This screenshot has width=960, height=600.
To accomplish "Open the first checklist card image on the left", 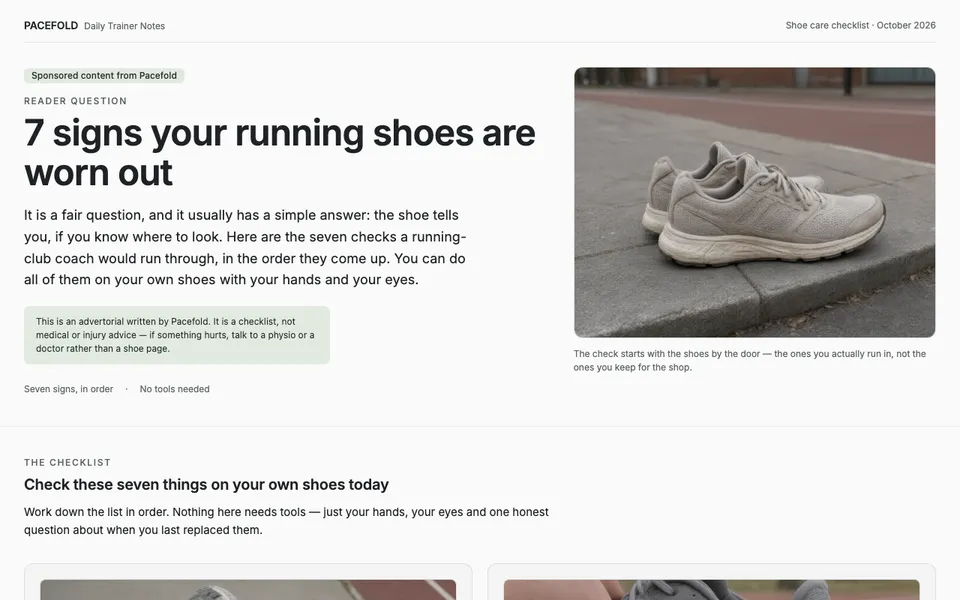I will click(x=248, y=590).
